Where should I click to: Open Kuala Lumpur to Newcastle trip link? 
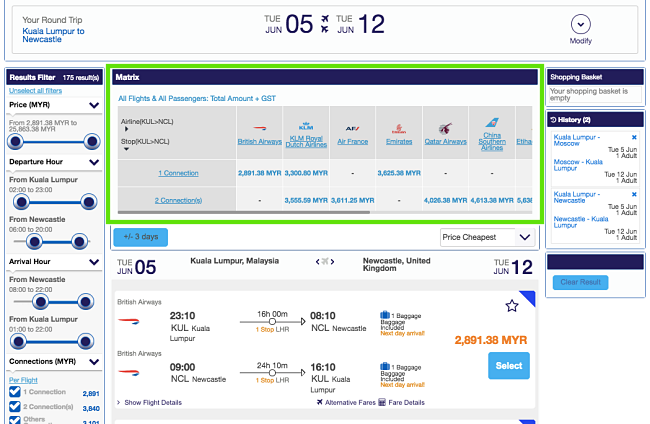coord(53,35)
